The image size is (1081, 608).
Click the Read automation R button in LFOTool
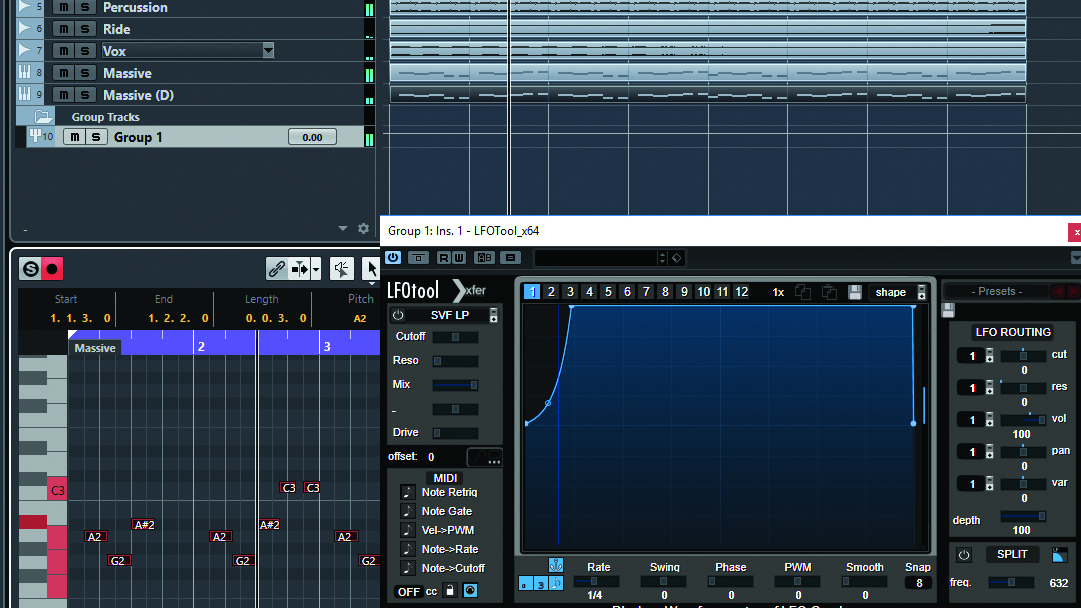(x=443, y=257)
